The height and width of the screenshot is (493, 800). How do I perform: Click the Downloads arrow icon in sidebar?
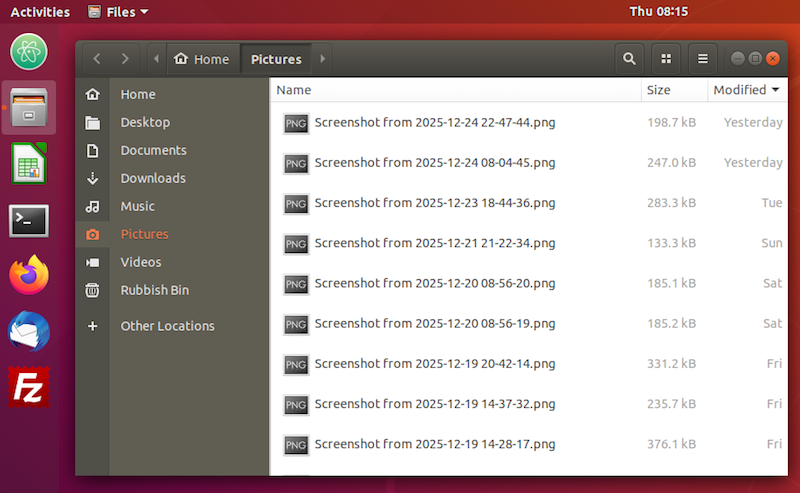[x=92, y=178]
